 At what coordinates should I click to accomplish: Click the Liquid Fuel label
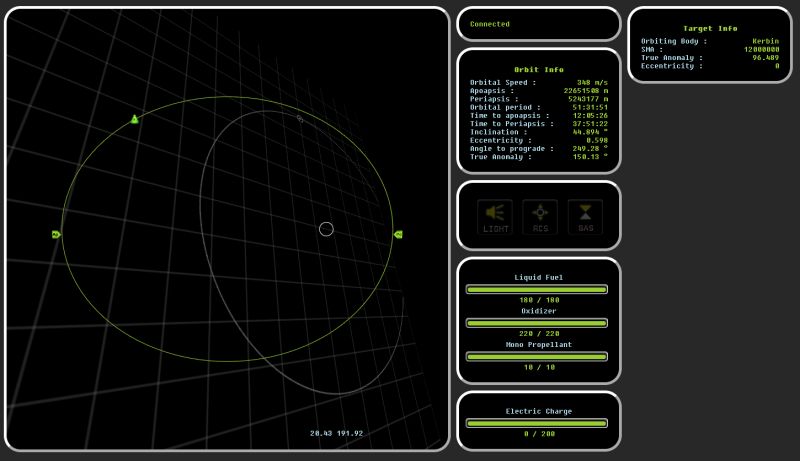point(539,277)
